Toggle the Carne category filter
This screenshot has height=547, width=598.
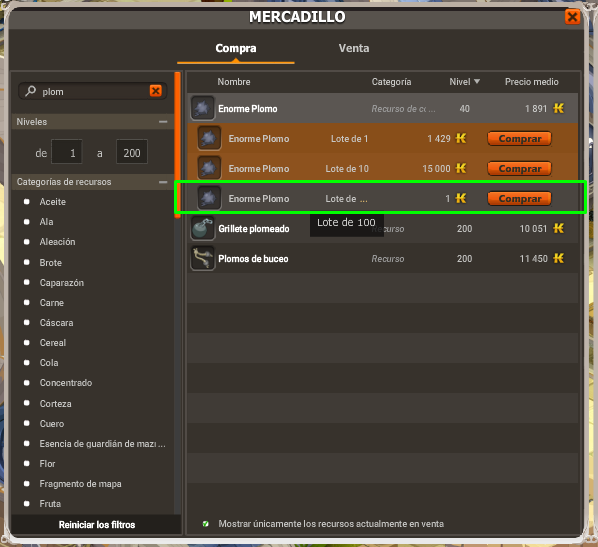pyautogui.click(x=27, y=302)
